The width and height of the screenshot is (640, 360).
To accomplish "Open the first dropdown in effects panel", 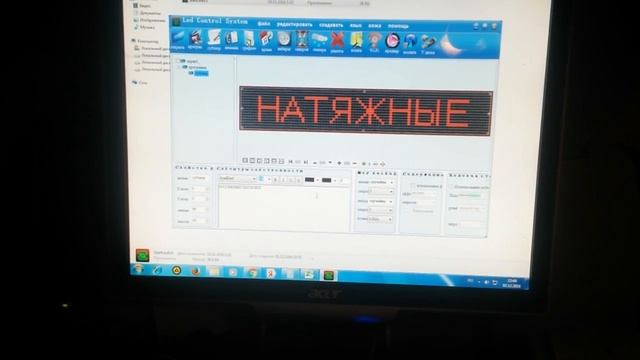I will coord(381,182).
